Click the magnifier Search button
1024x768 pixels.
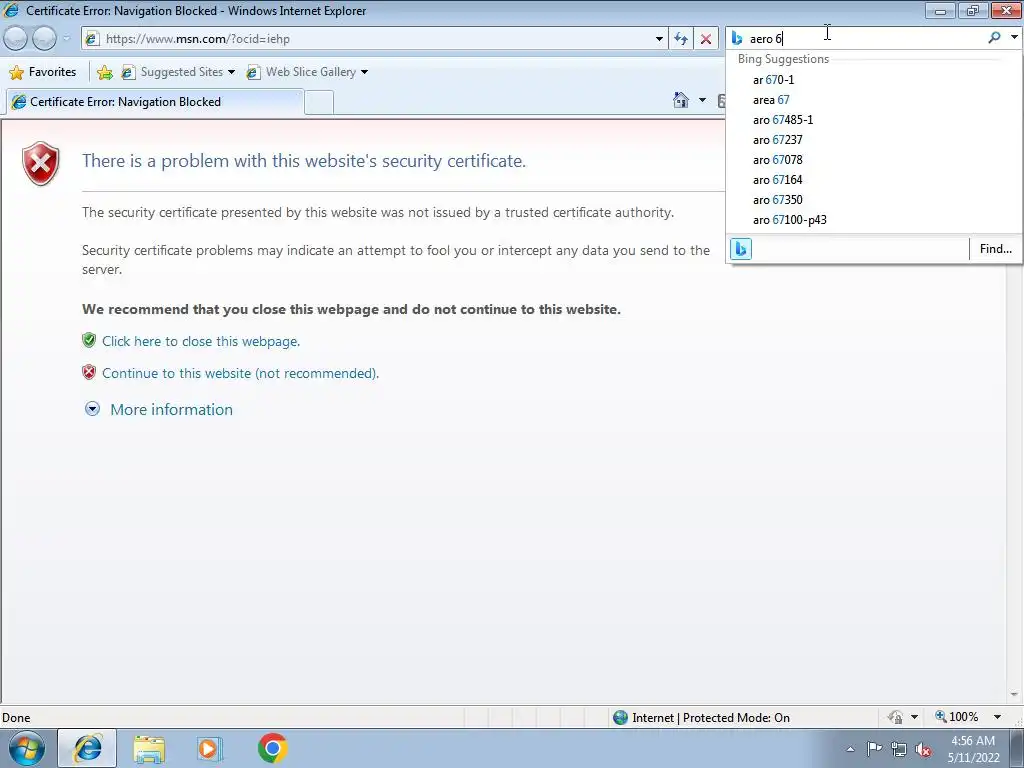994,38
